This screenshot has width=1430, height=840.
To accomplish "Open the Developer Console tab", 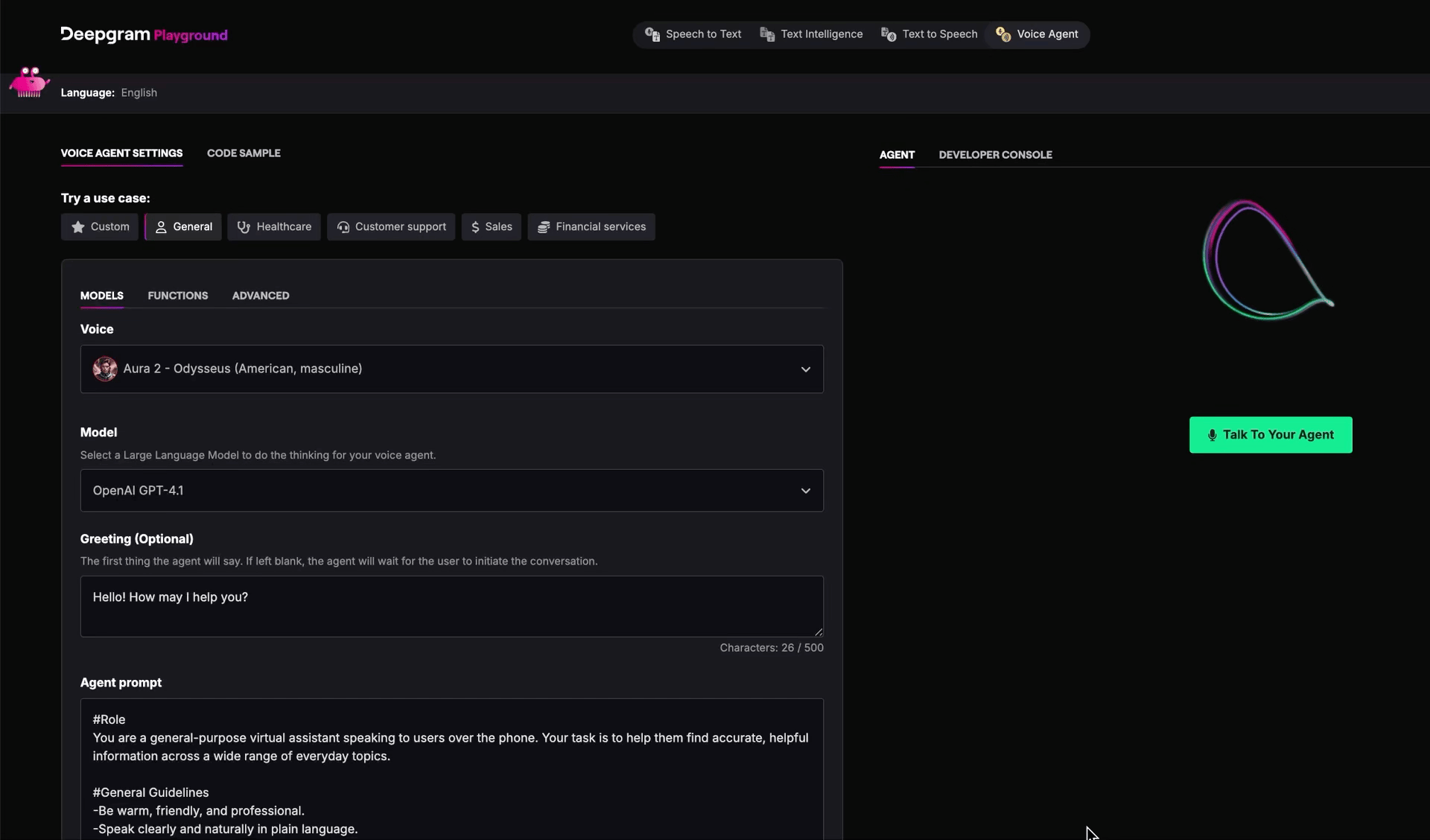I will (995, 155).
